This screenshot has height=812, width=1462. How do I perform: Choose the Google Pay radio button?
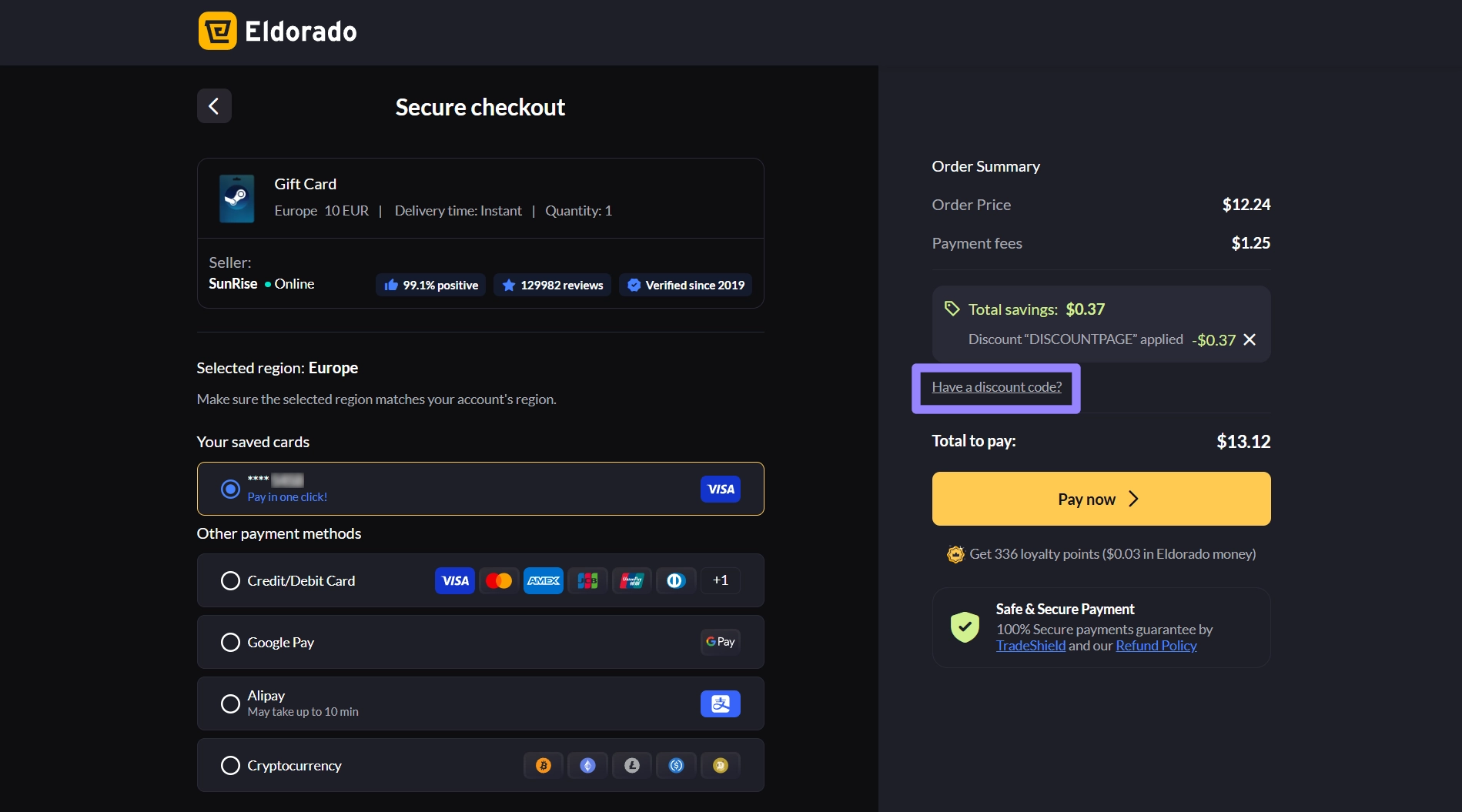tap(230, 642)
